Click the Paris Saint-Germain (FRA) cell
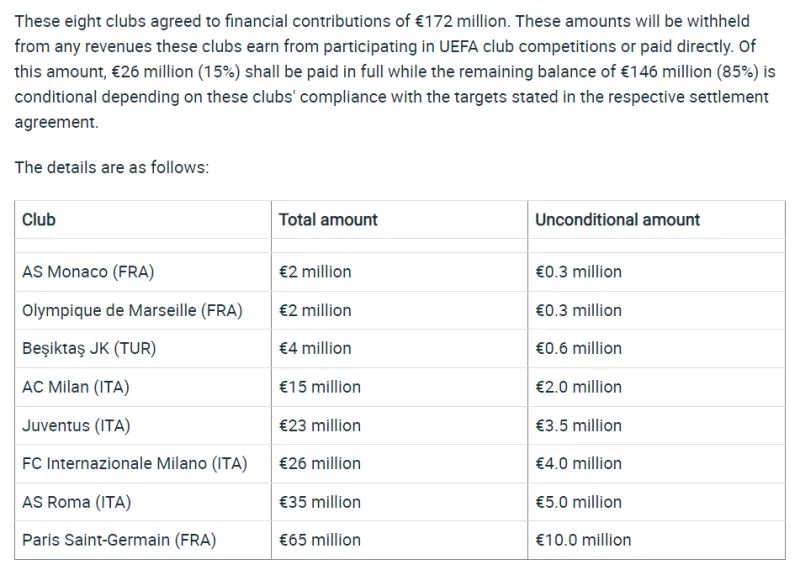Image resolution: width=800 pixels, height=570 pixels. (x=118, y=540)
